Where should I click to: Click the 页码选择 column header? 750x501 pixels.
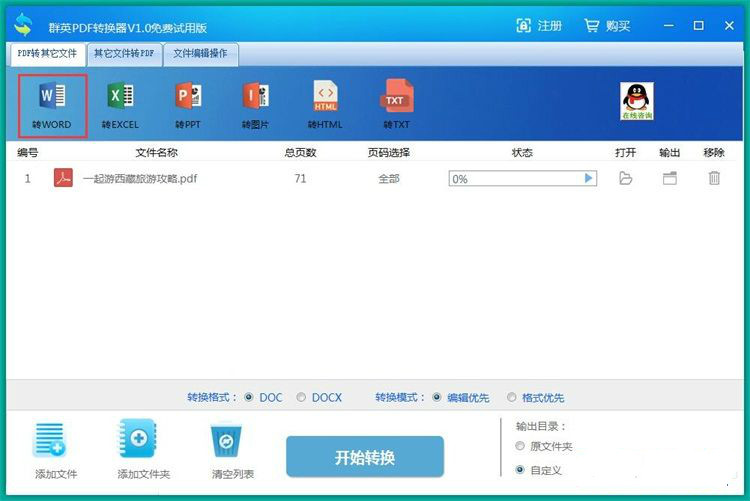point(389,152)
